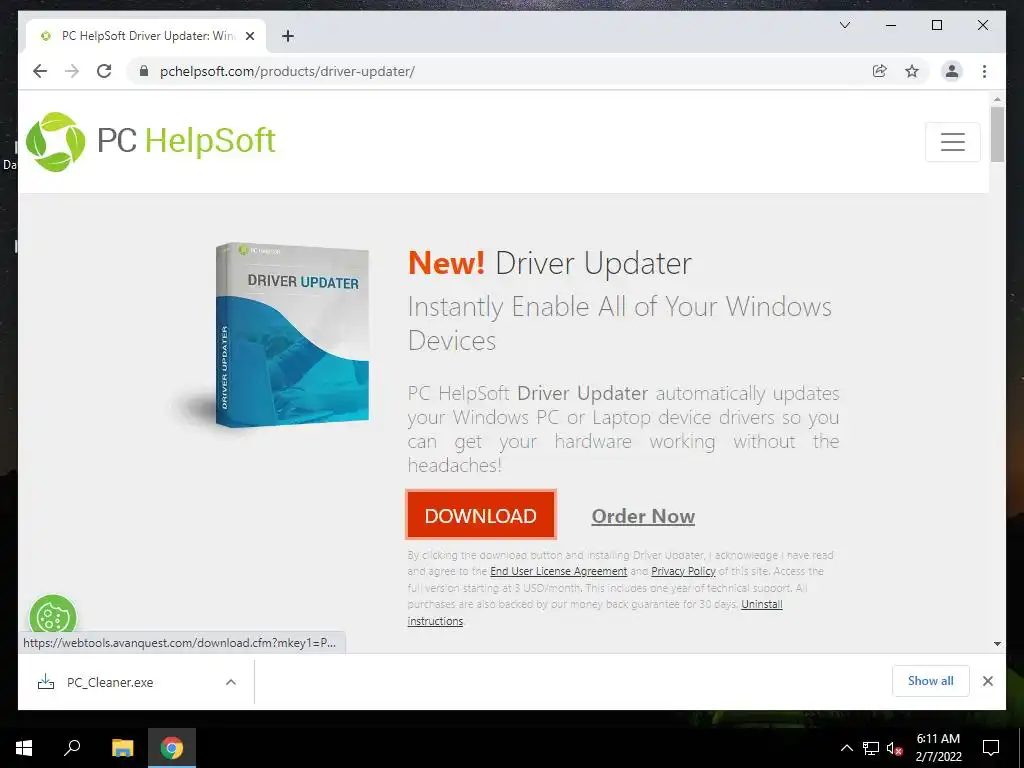Click the muted volume tray icon
This screenshot has width=1024, height=768.
coord(894,748)
